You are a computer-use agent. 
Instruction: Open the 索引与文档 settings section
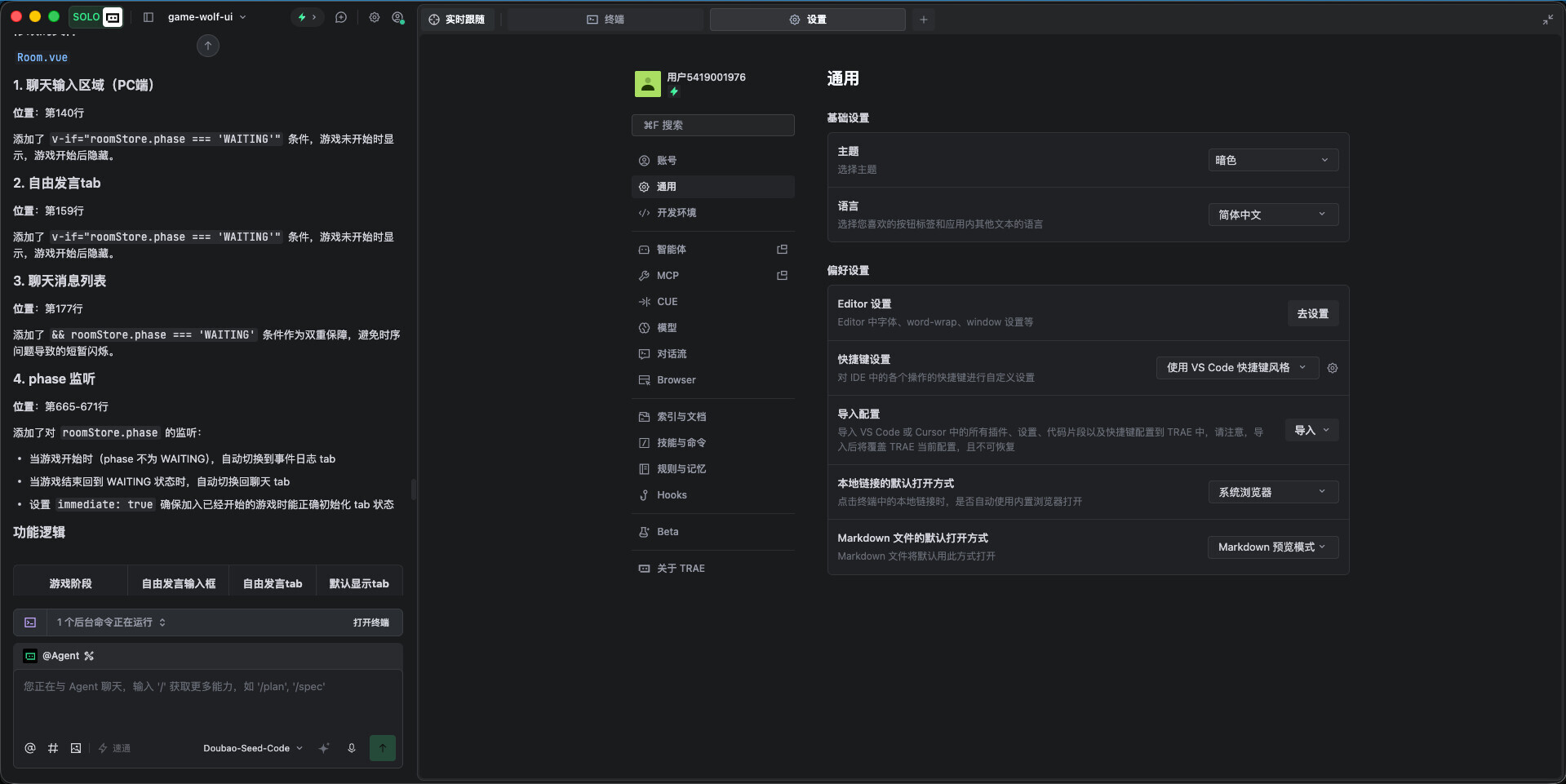[x=713, y=417]
